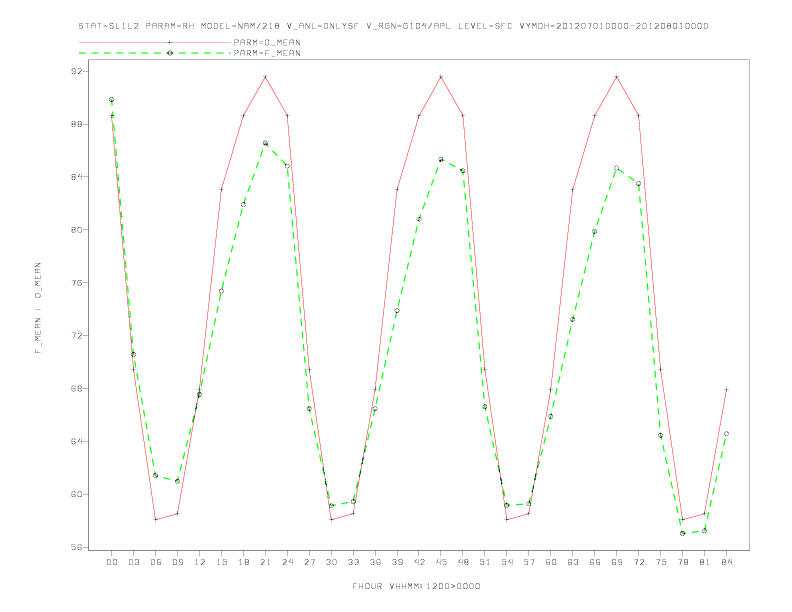Click red O_MEAN peak marker at hour 21
This screenshot has width=792, height=612.
click(265, 77)
